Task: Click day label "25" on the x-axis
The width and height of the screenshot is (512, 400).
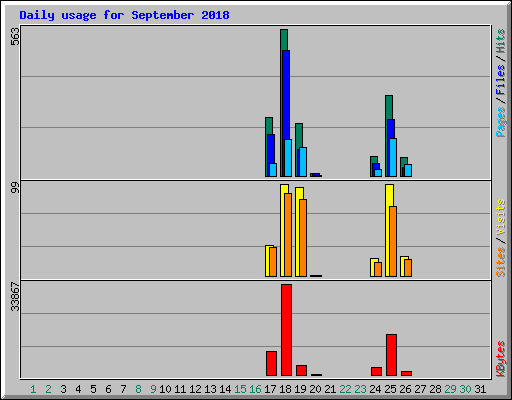Action: [390, 389]
